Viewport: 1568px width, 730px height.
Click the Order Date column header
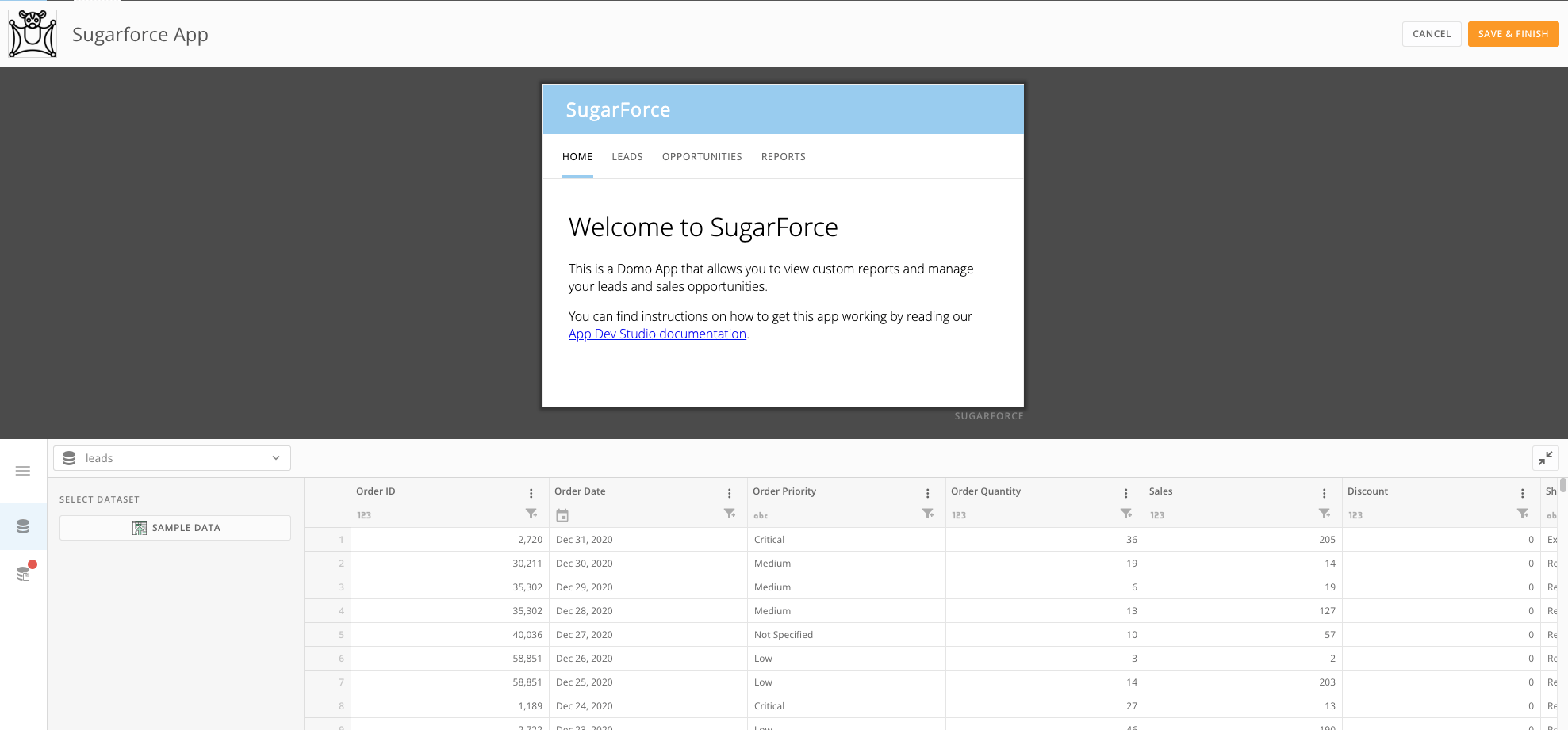580,491
